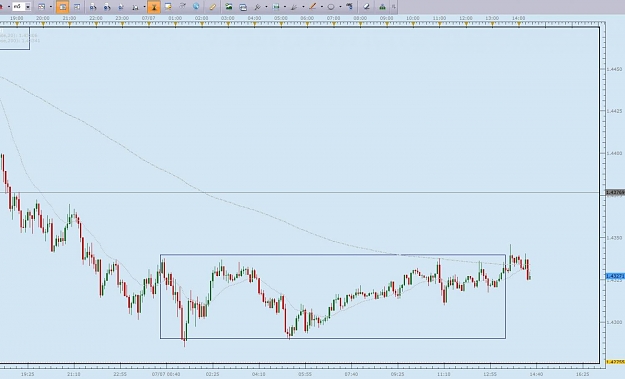The width and height of the screenshot is (625, 379).
Task: Click the 1.4400 price axis label
Action: click(614, 153)
